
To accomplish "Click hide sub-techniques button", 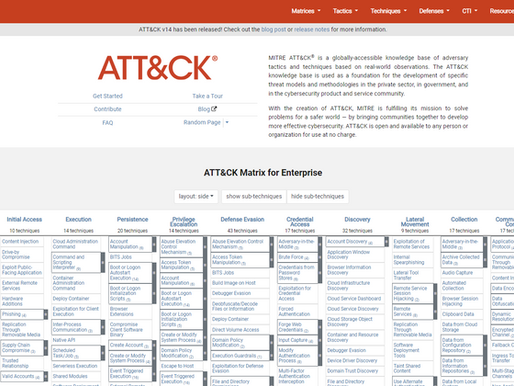I will pyautogui.click(x=317, y=196).
